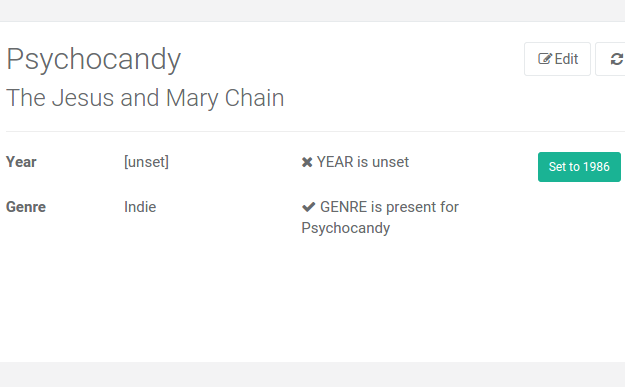The height and width of the screenshot is (387, 625).
Task: Click the checkmark icon beside GENRE status
Action: (x=309, y=207)
